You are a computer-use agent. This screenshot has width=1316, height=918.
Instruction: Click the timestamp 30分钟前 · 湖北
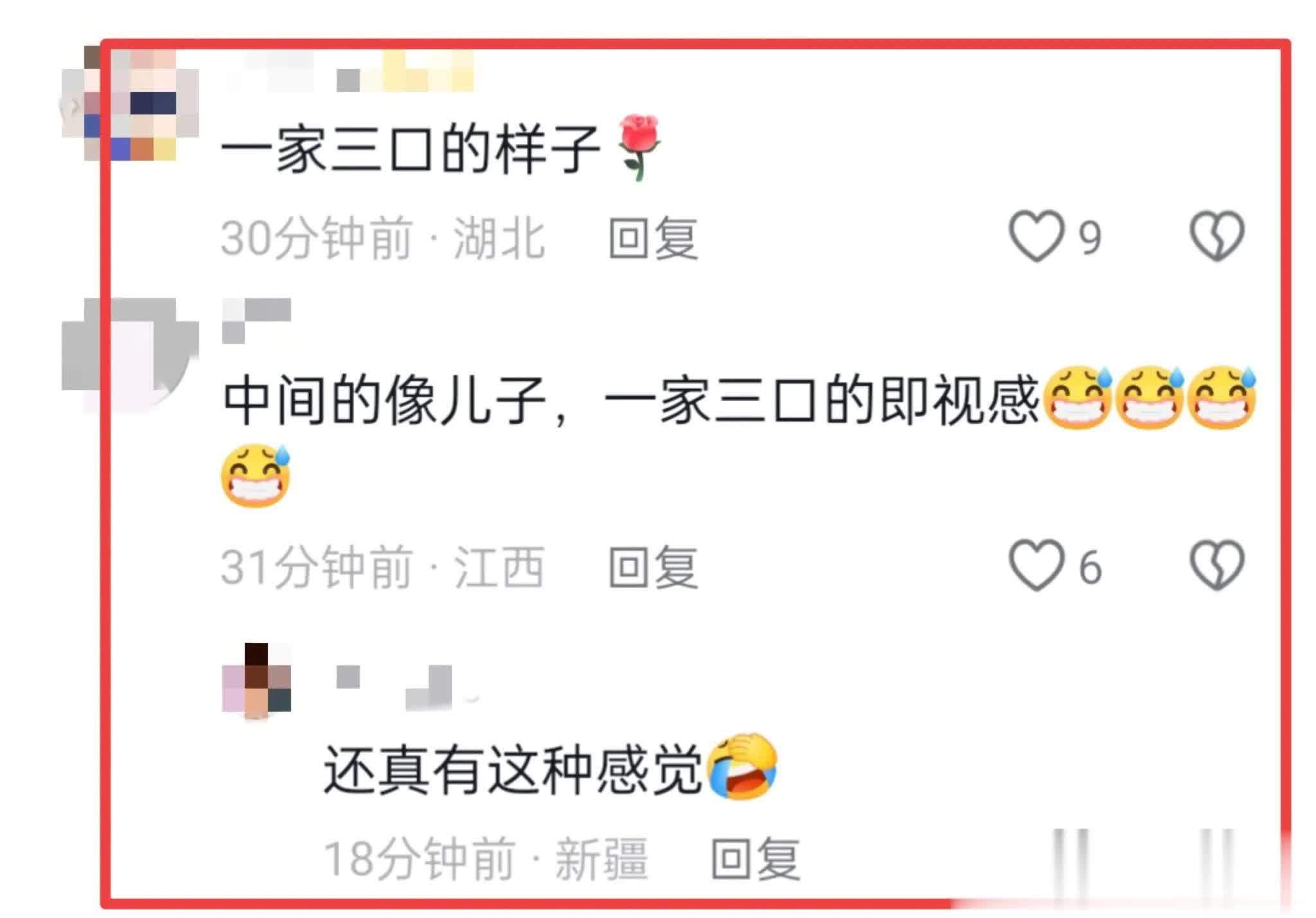coord(383,238)
